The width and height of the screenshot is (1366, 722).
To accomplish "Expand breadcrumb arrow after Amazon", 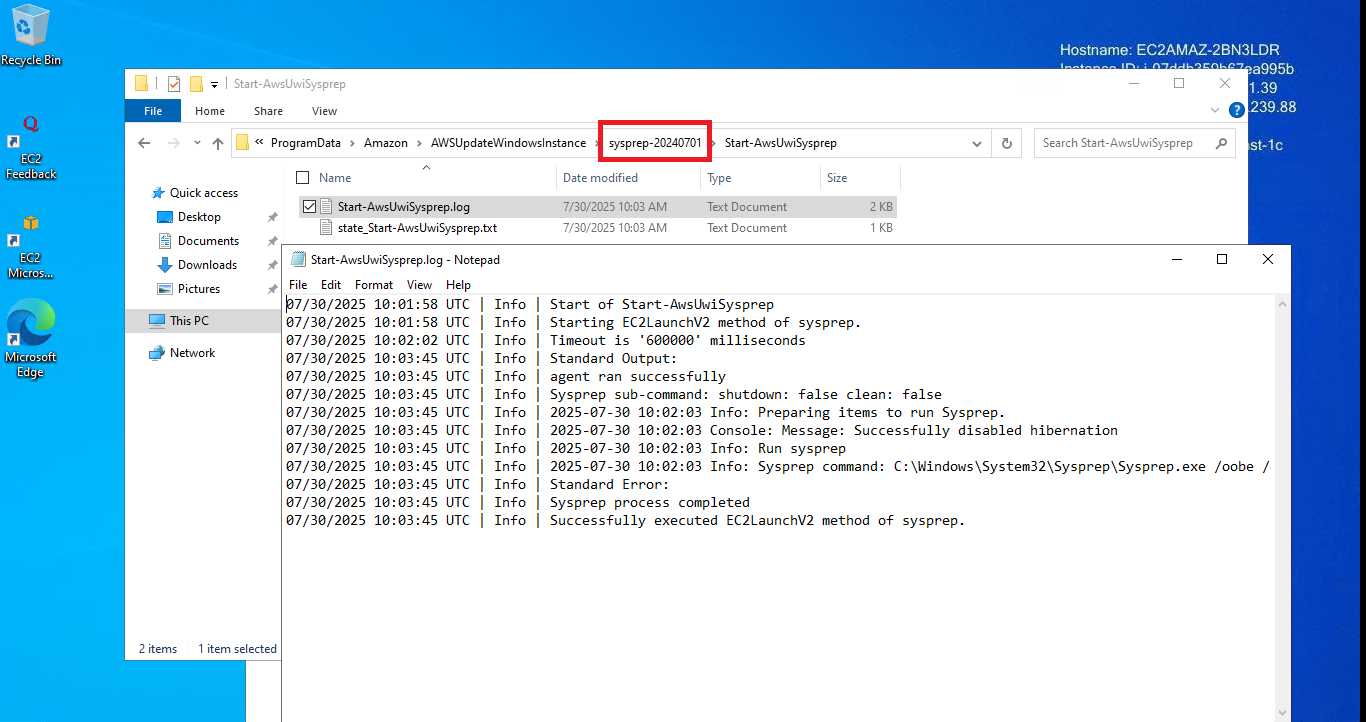I will pyautogui.click(x=419, y=143).
